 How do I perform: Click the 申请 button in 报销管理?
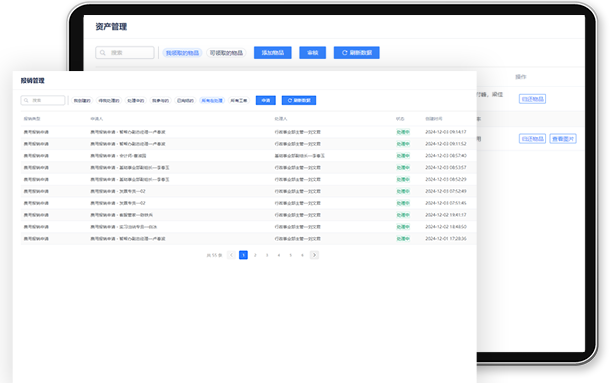266,100
